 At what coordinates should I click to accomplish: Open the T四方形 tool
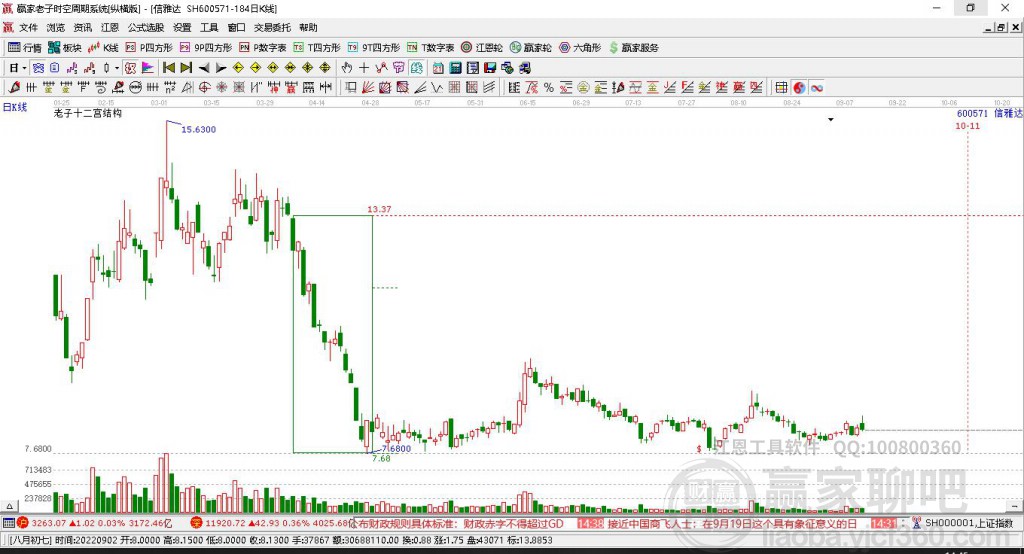click(x=317, y=48)
